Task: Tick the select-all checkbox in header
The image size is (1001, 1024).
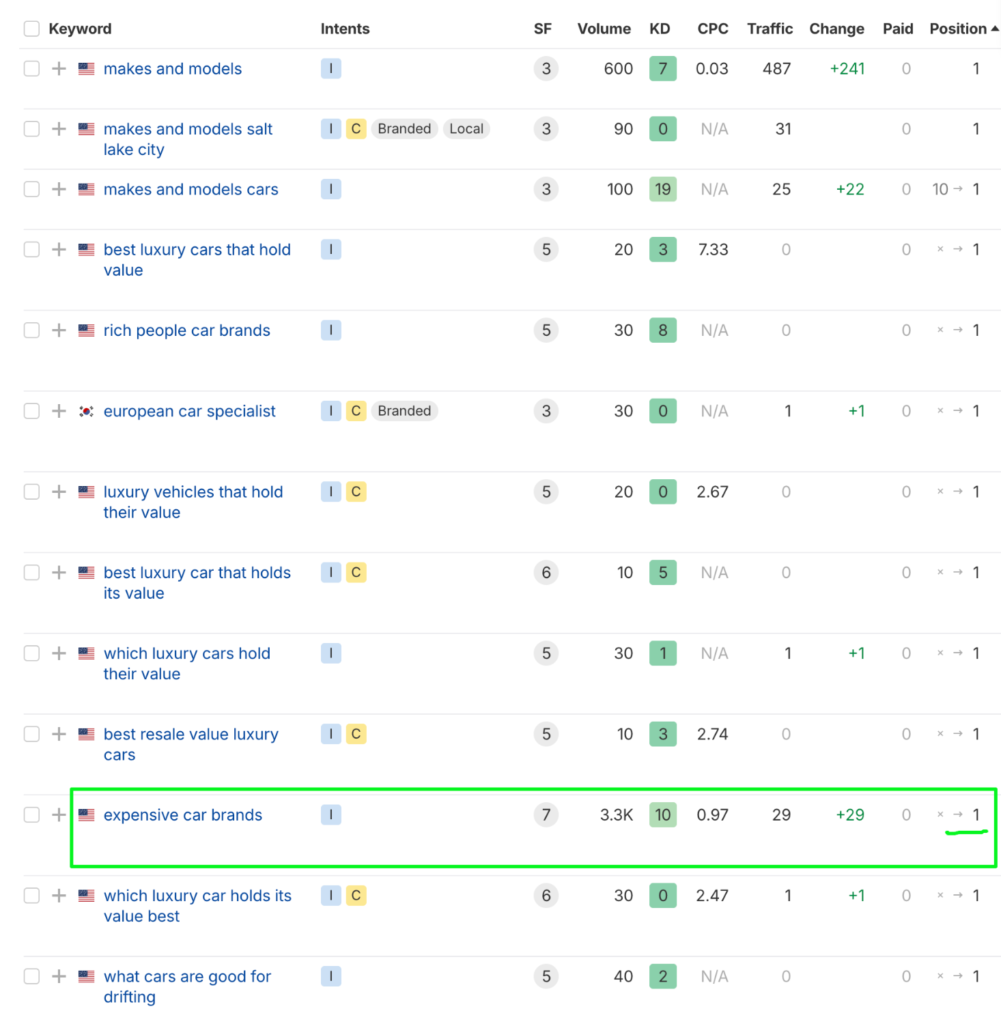Action: pyautogui.click(x=32, y=29)
